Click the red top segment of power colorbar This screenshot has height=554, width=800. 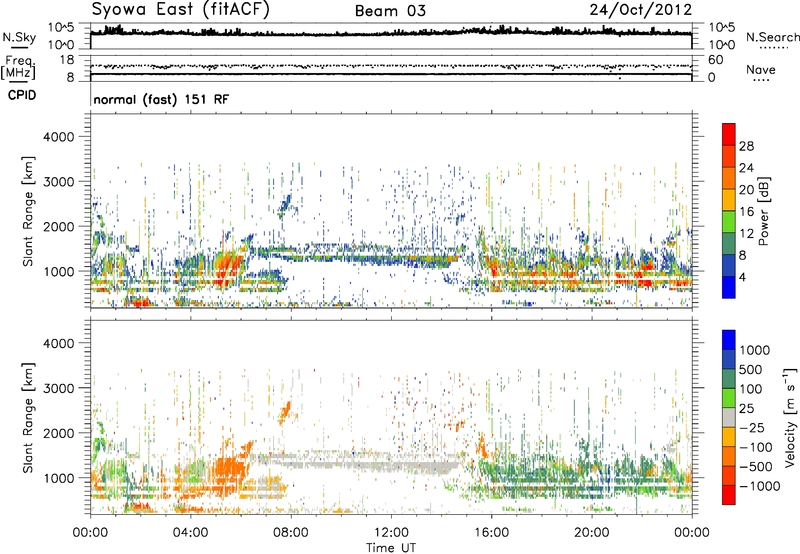pos(729,134)
